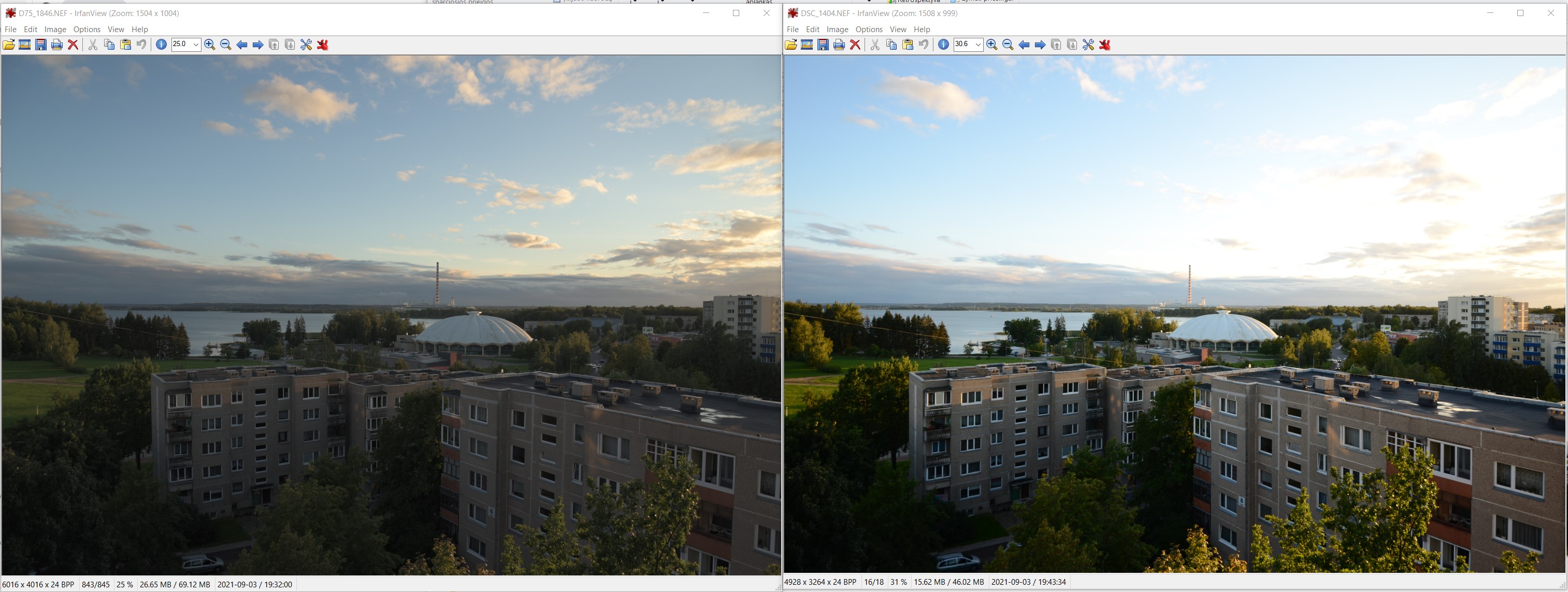Print the image from right window
1568x592 pixels.
pos(839,45)
